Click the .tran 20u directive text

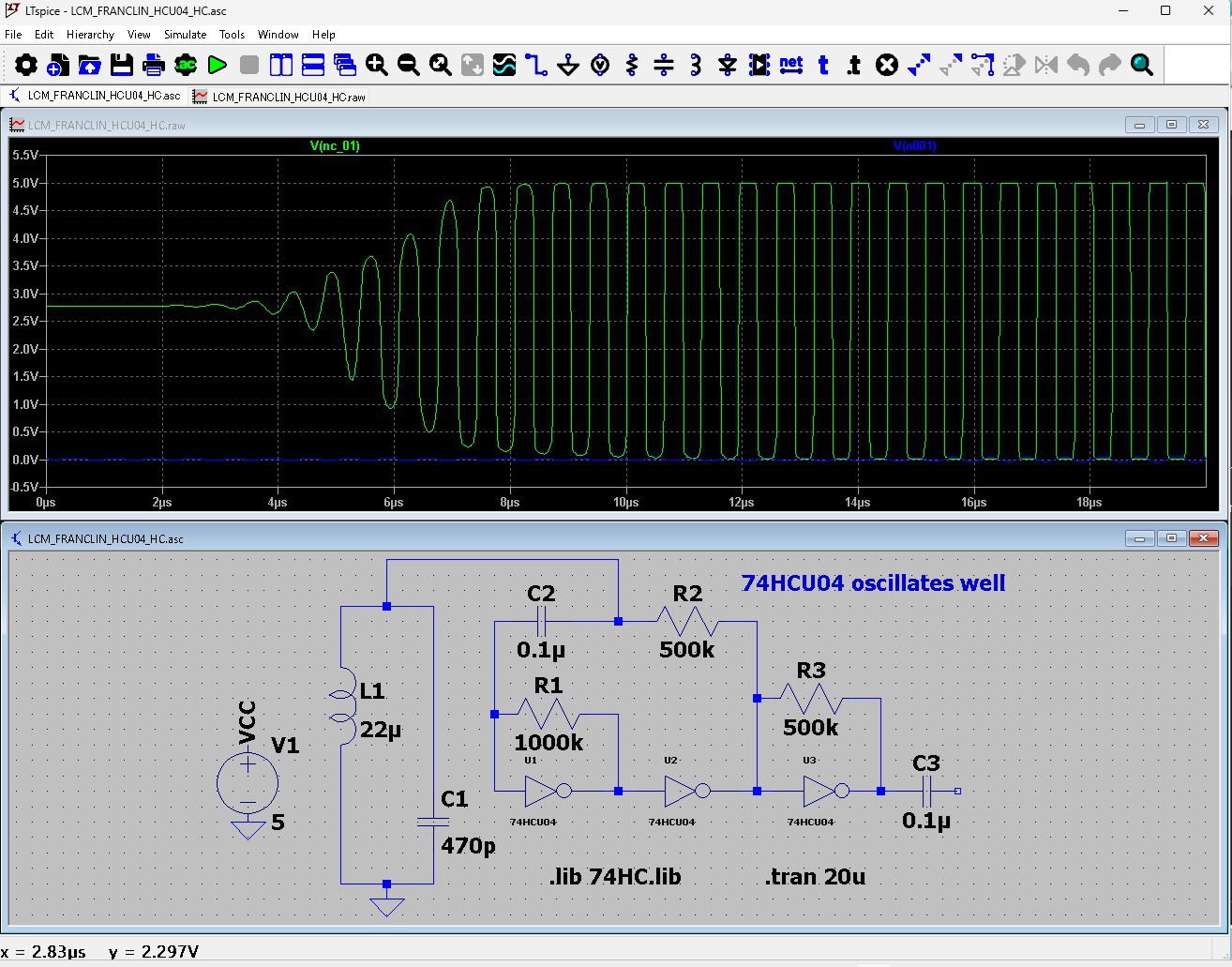click(x=815, y=877)
